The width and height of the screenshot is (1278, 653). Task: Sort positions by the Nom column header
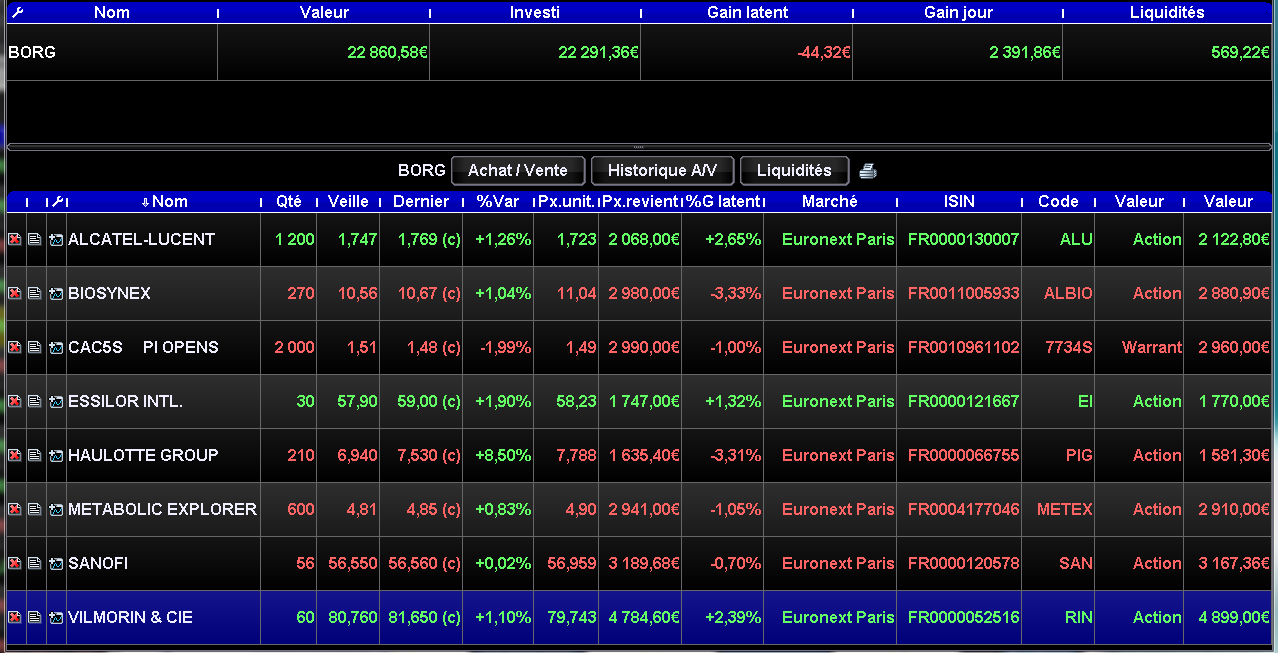pyautogui.click(x=164, y=202)
